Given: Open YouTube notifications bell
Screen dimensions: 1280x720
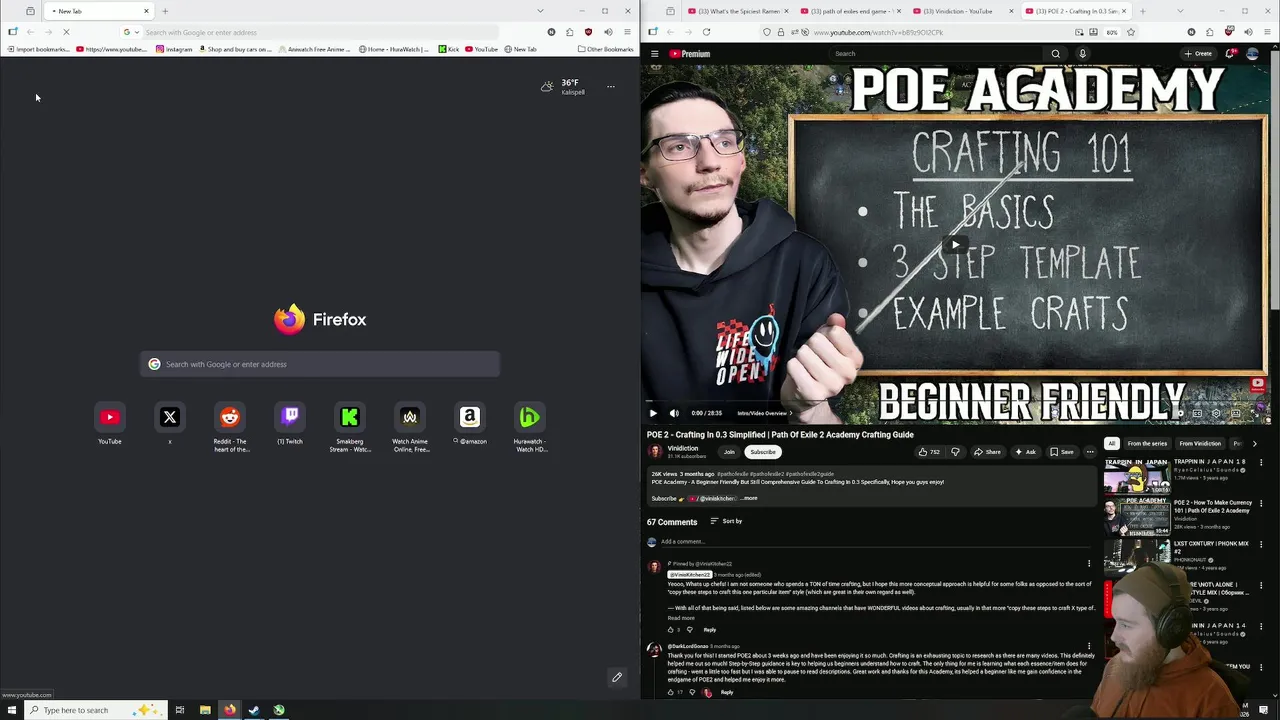Looking at the screenshot, I should (x=1230, y=54).
